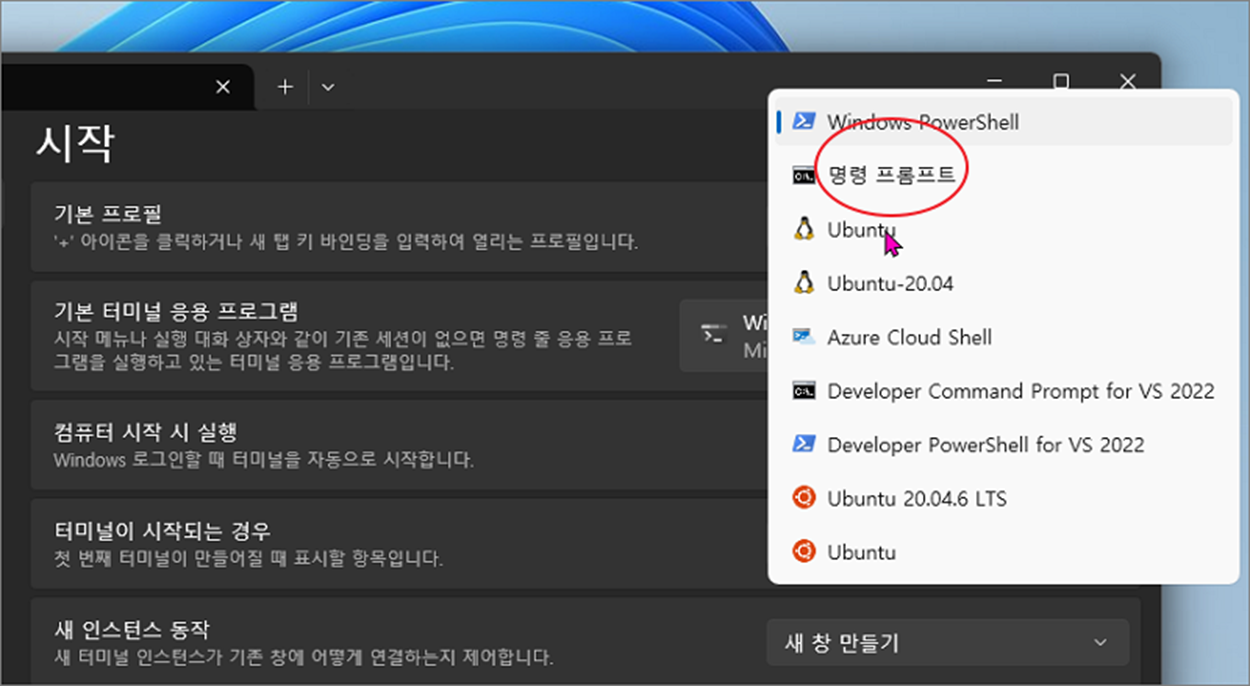Open a new tab with plus button

click(x=285, y=87)
